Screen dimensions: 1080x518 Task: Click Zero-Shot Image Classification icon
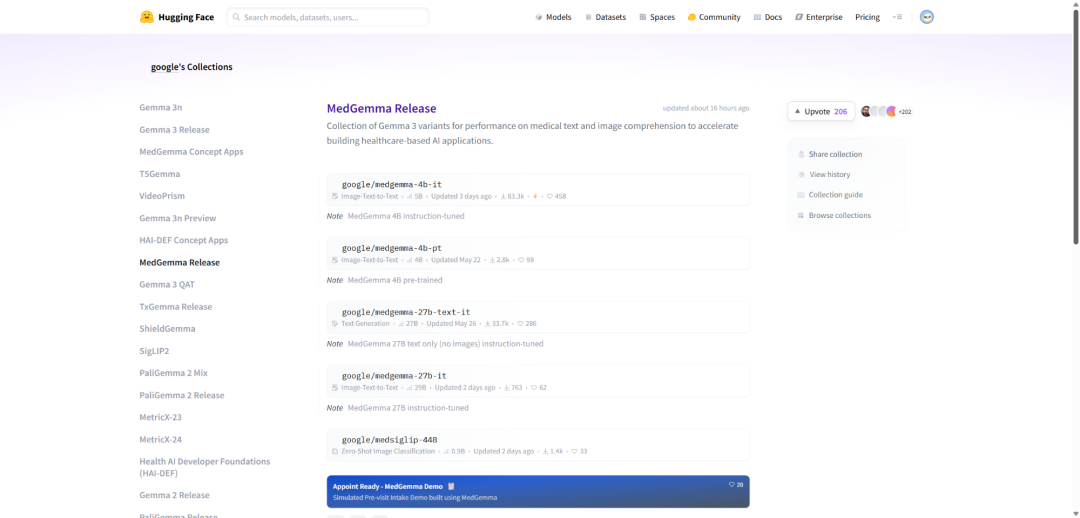335,452
